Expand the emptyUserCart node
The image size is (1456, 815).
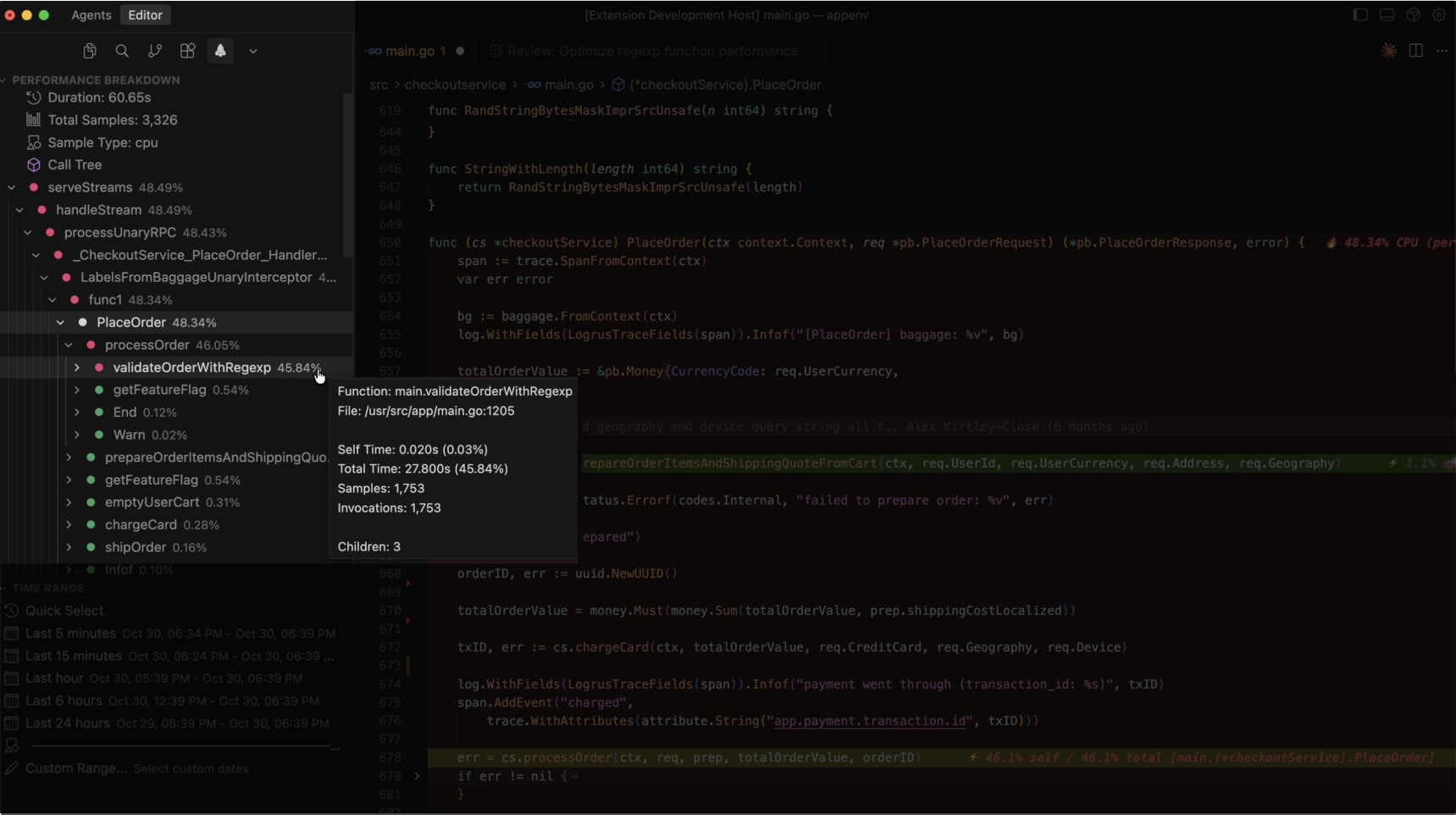click(x=69, y=502)
